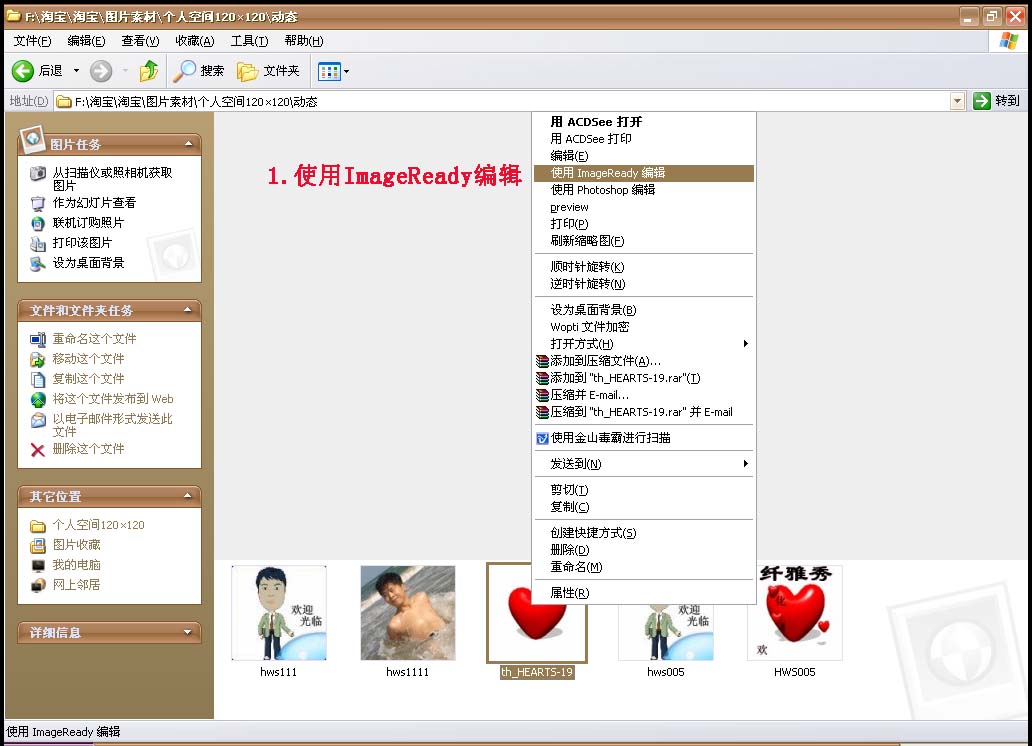Click the rename this file icon
Viewport: 1032px width, 746px height.
click(x=38, y=340)
